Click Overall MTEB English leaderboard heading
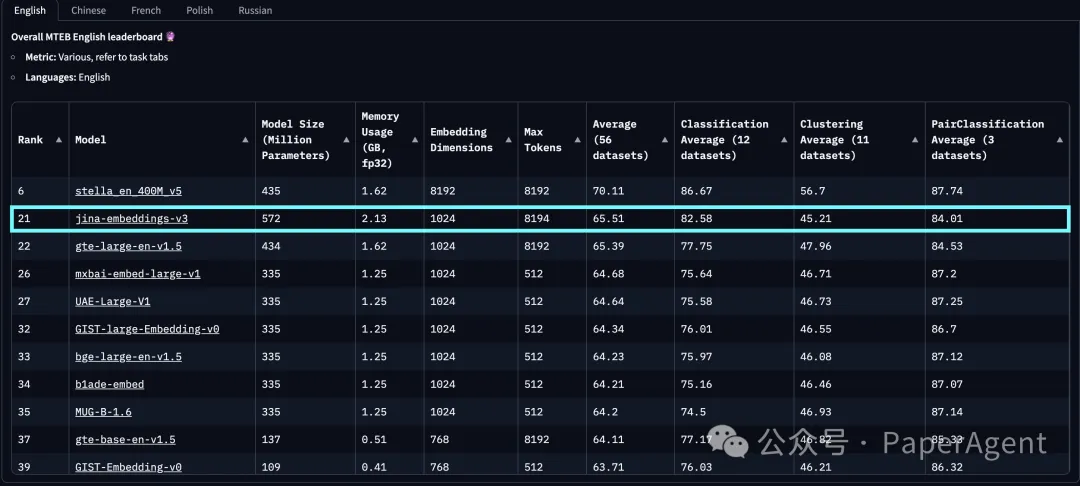Viewport: 1080px width, 486px height. [x=94, y=37]
